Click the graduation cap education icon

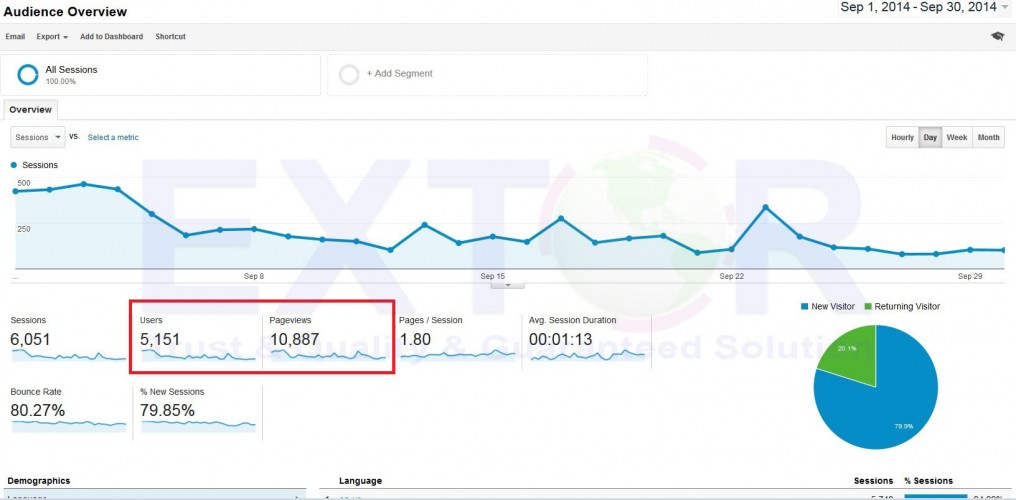[997, 36]
